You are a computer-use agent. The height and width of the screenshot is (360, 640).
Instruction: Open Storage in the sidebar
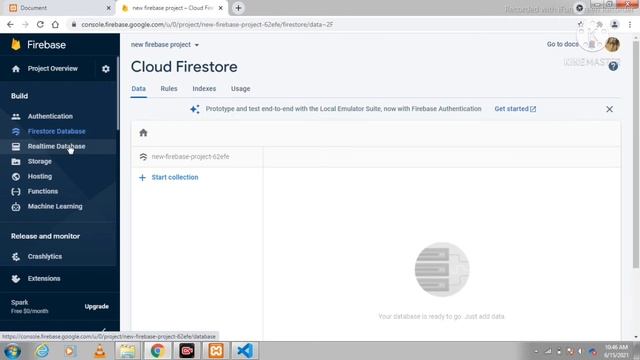[x=40, y=162]
